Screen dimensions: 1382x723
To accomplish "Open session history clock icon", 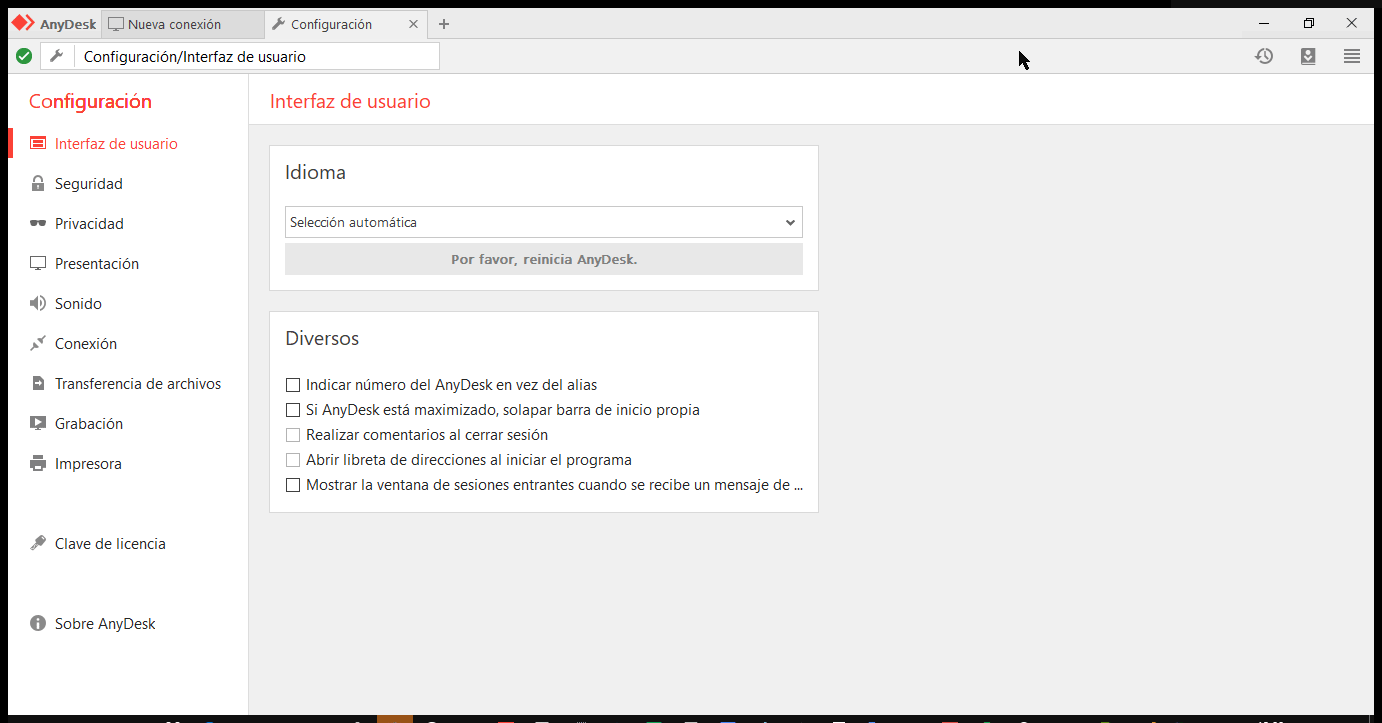I will (1264, 56).
